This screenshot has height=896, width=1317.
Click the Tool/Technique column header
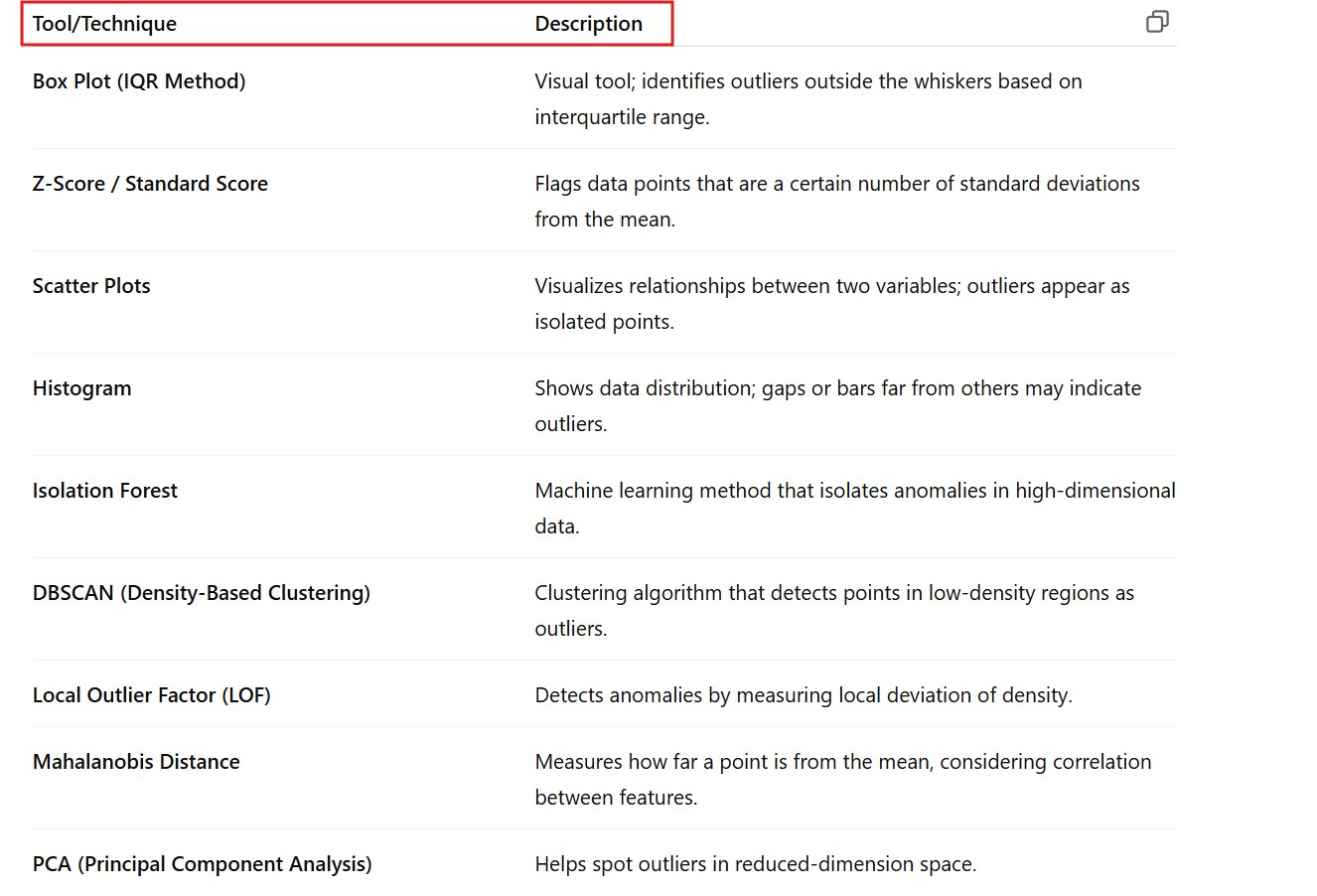pyautogui.click(x=104, y=24)
